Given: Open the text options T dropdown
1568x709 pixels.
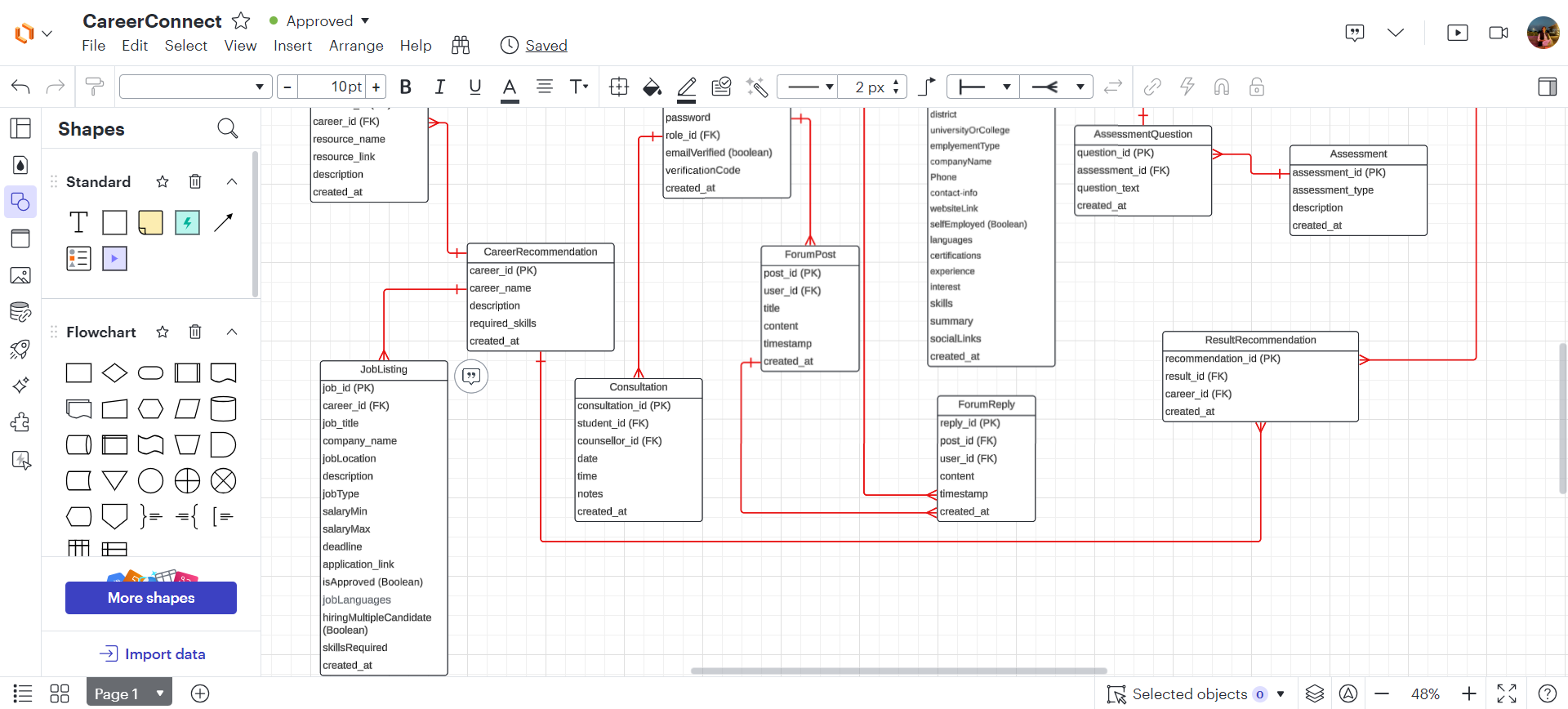Looking at the screenshot, I should click(579, 87).
